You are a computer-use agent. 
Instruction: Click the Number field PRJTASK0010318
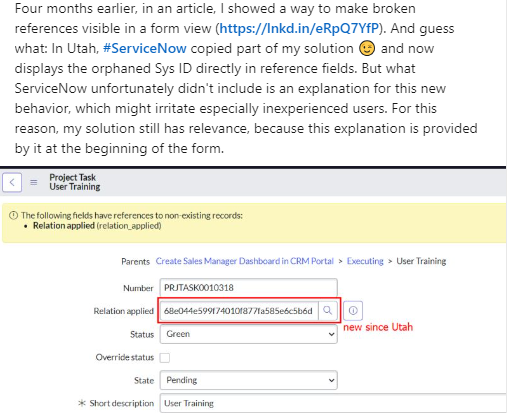point(249,288)
